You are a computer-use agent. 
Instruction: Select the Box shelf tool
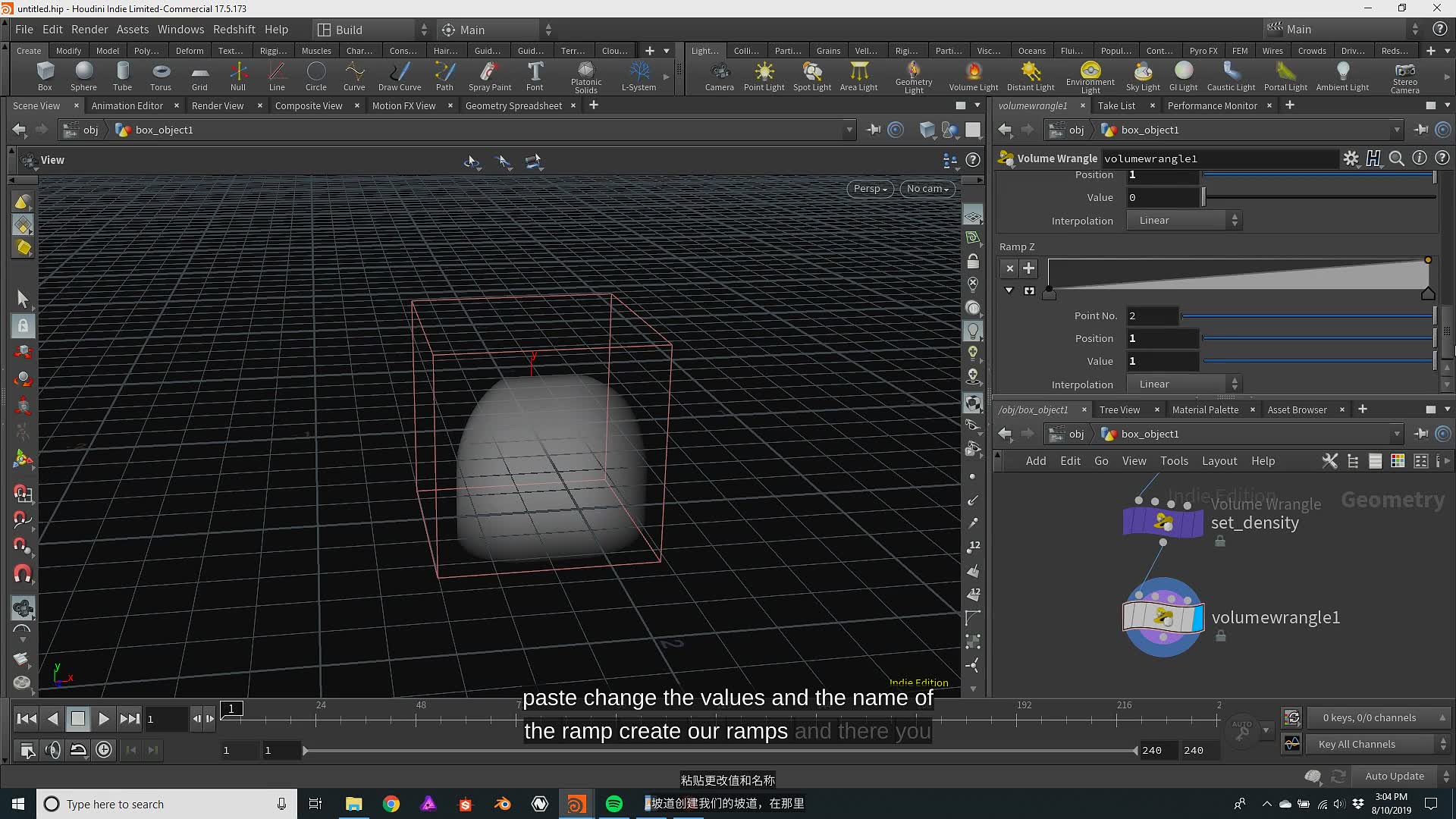point(45,77)
